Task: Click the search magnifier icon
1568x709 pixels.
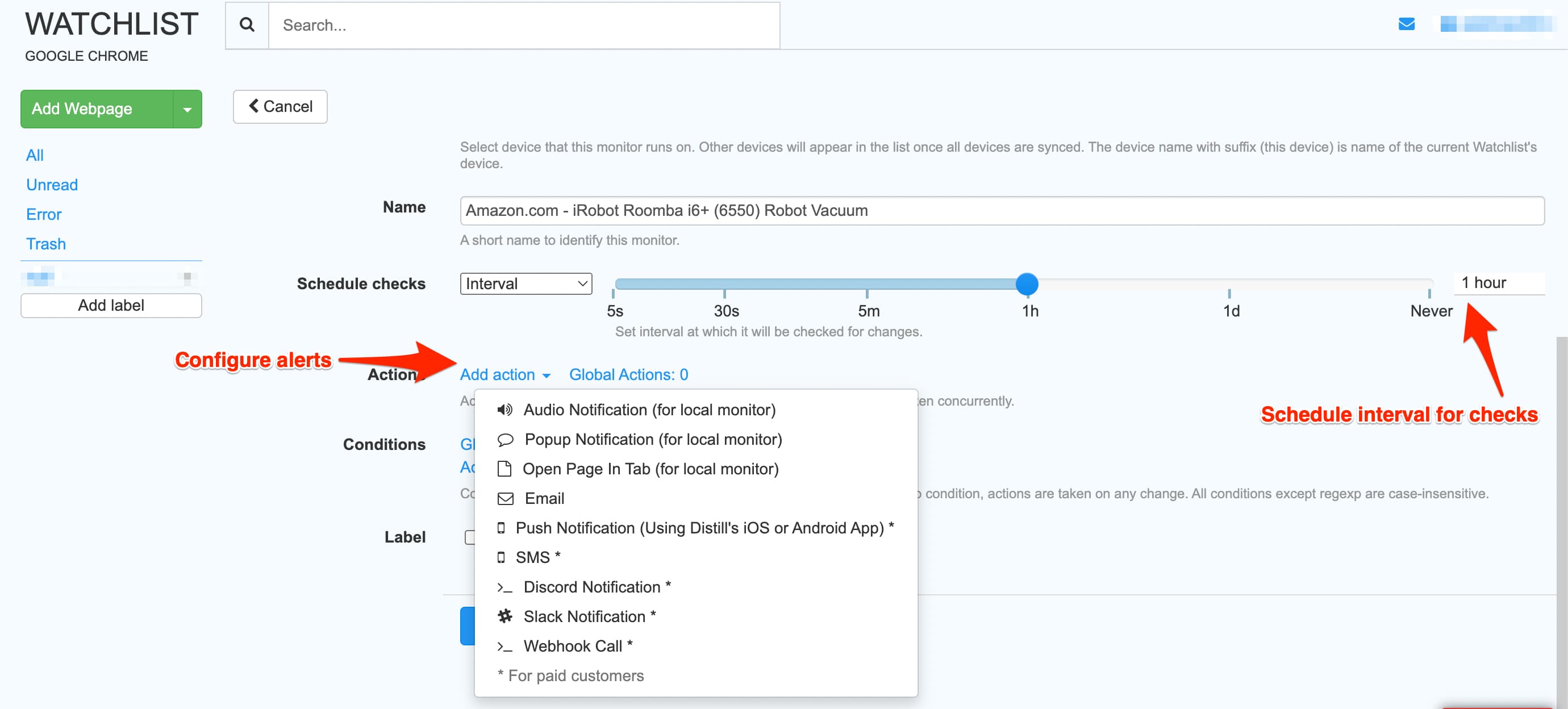Action: tap(247, 25)
